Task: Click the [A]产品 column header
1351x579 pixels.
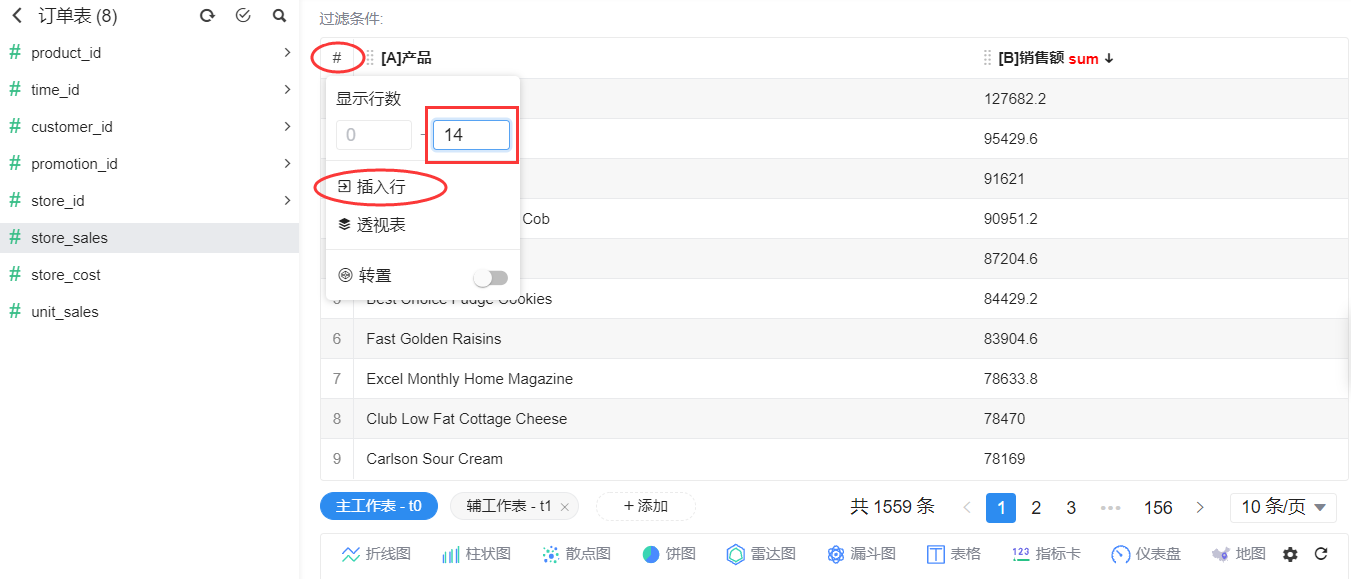Action: (x=406, y=58)
